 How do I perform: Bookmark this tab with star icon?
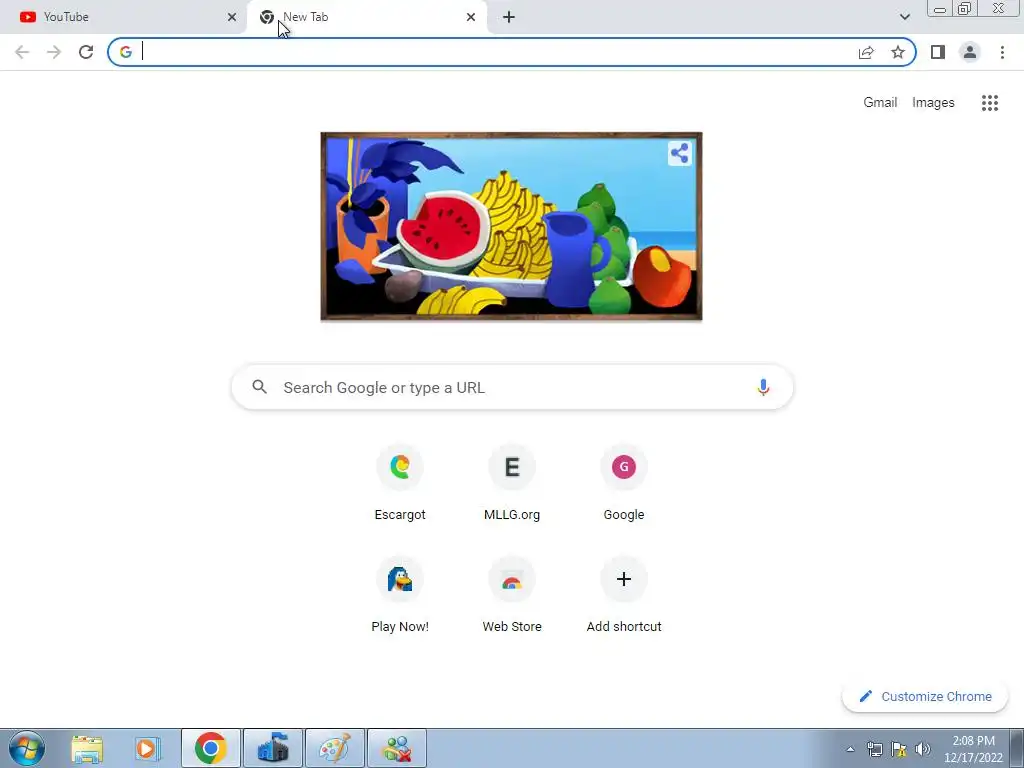(x=898, y=52)
